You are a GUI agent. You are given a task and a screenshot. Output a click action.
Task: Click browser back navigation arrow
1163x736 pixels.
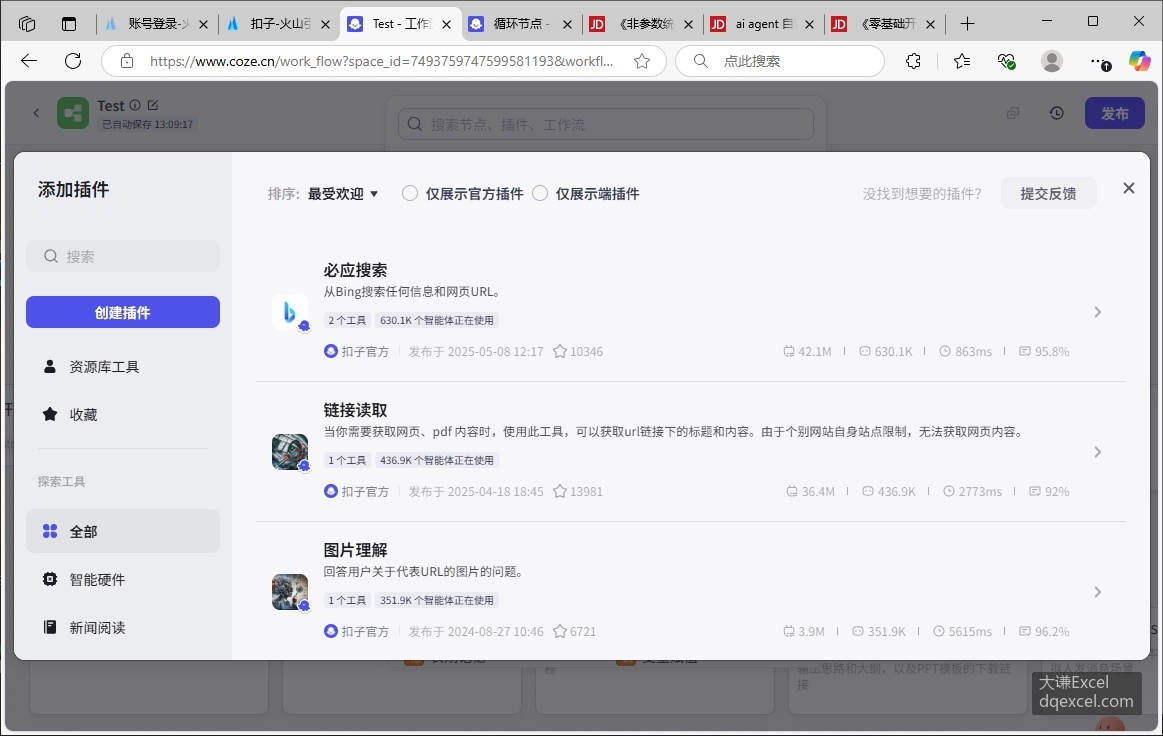tap(29, 61)
